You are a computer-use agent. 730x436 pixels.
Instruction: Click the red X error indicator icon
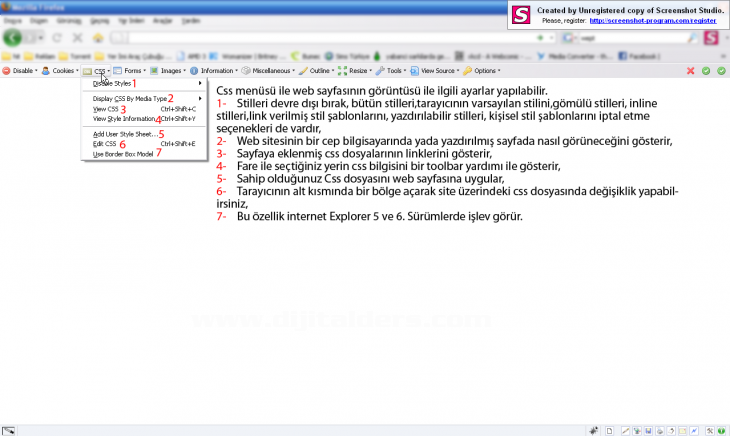click(x=691, y=71)
